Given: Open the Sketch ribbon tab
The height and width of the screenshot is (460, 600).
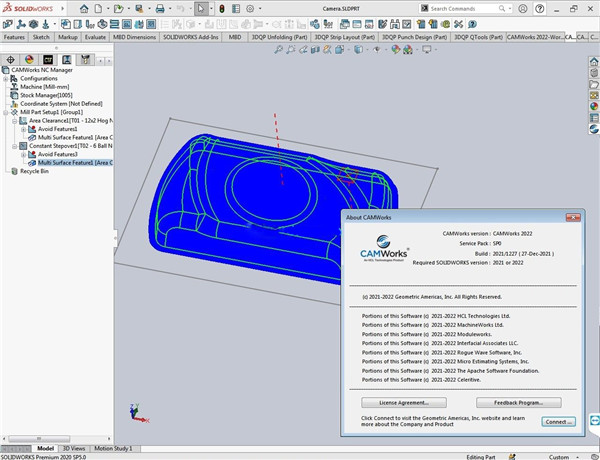Looking at the screenshot, I should tap(41, 37).
